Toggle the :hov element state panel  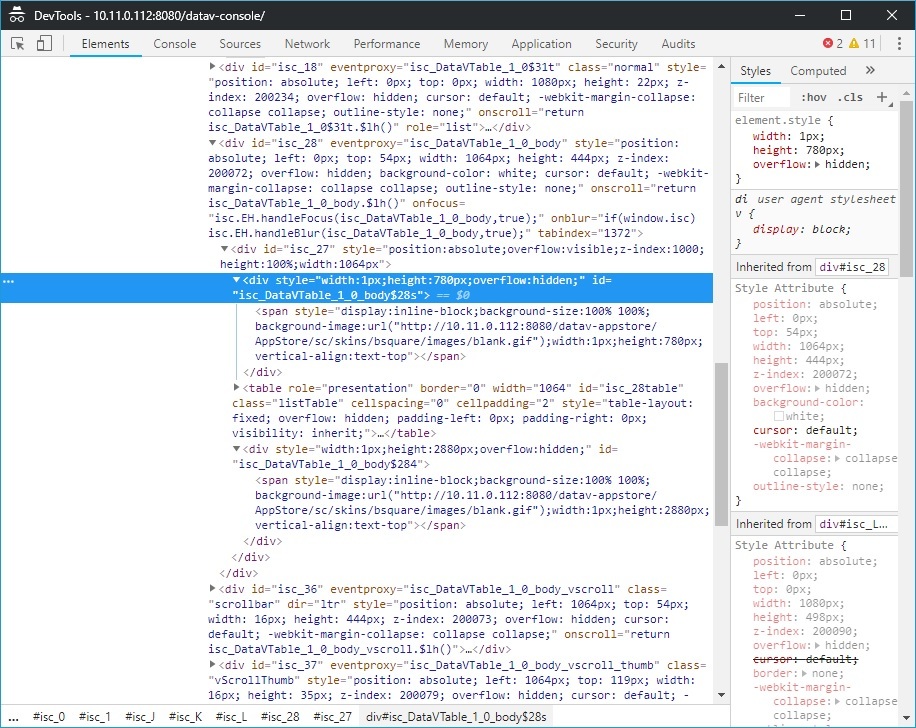[814, 98]
